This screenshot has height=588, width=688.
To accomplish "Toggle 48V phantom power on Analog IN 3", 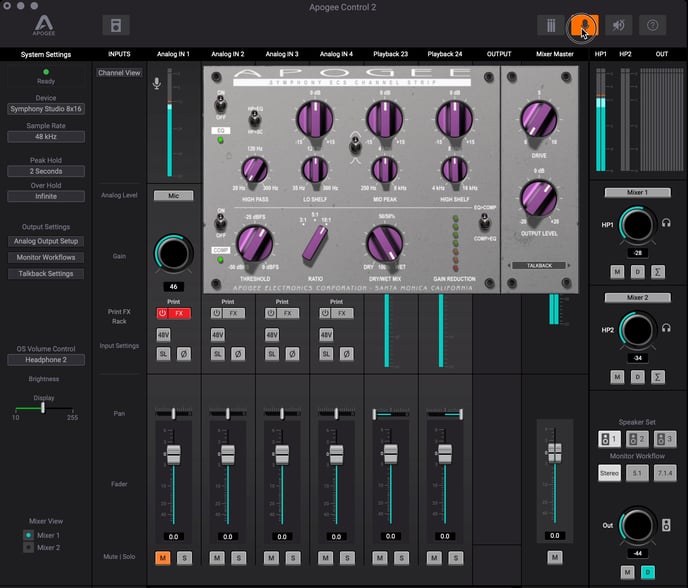I will pos(272,335).
